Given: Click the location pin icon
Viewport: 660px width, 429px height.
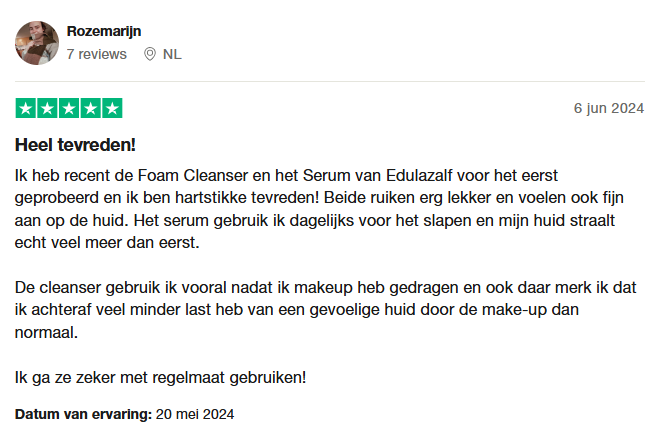Looking at the screenshot, I should click(150, 54).
